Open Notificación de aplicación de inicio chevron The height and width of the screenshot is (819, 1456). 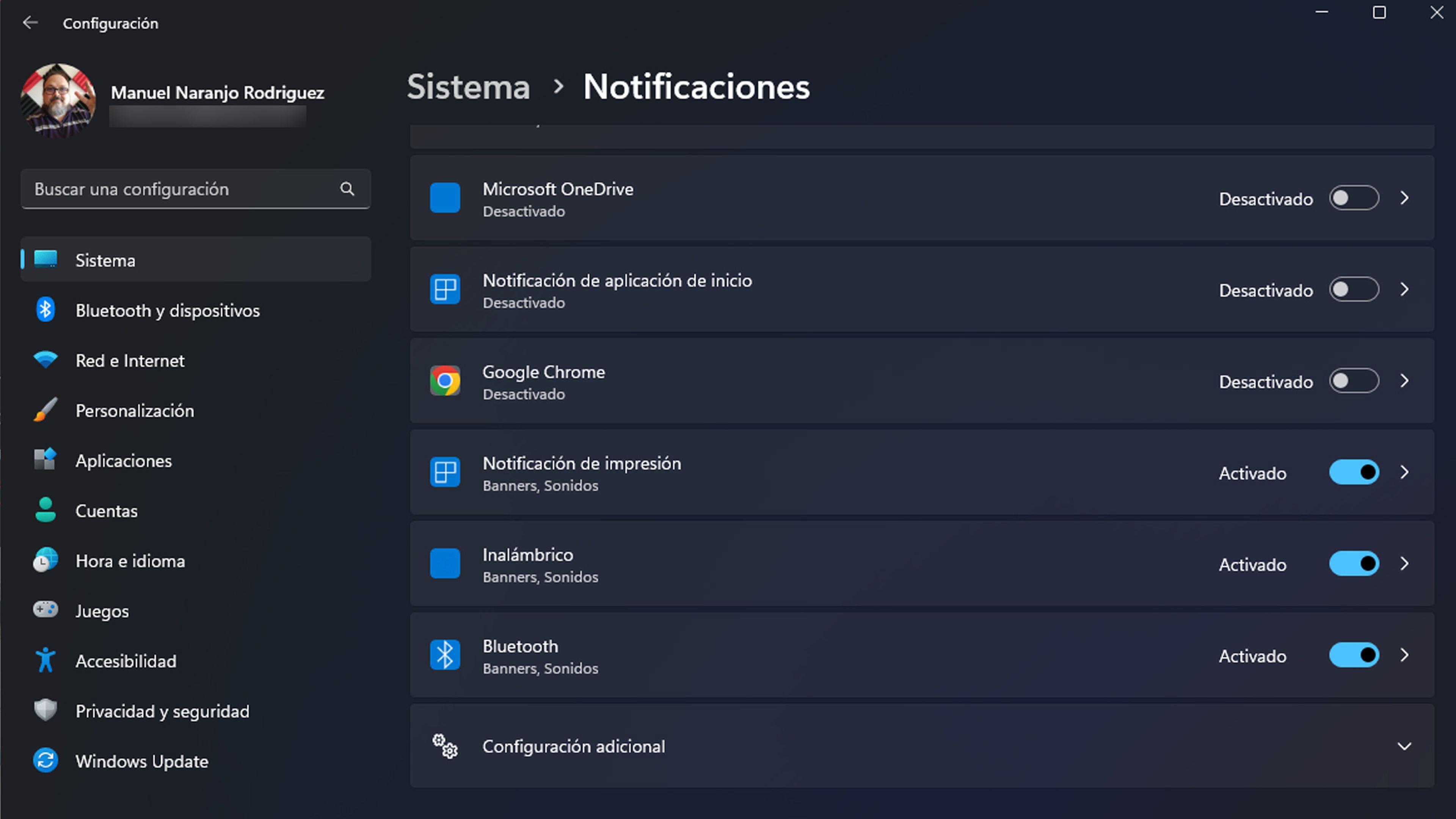pyautogui.click(x=1404, y=289)
